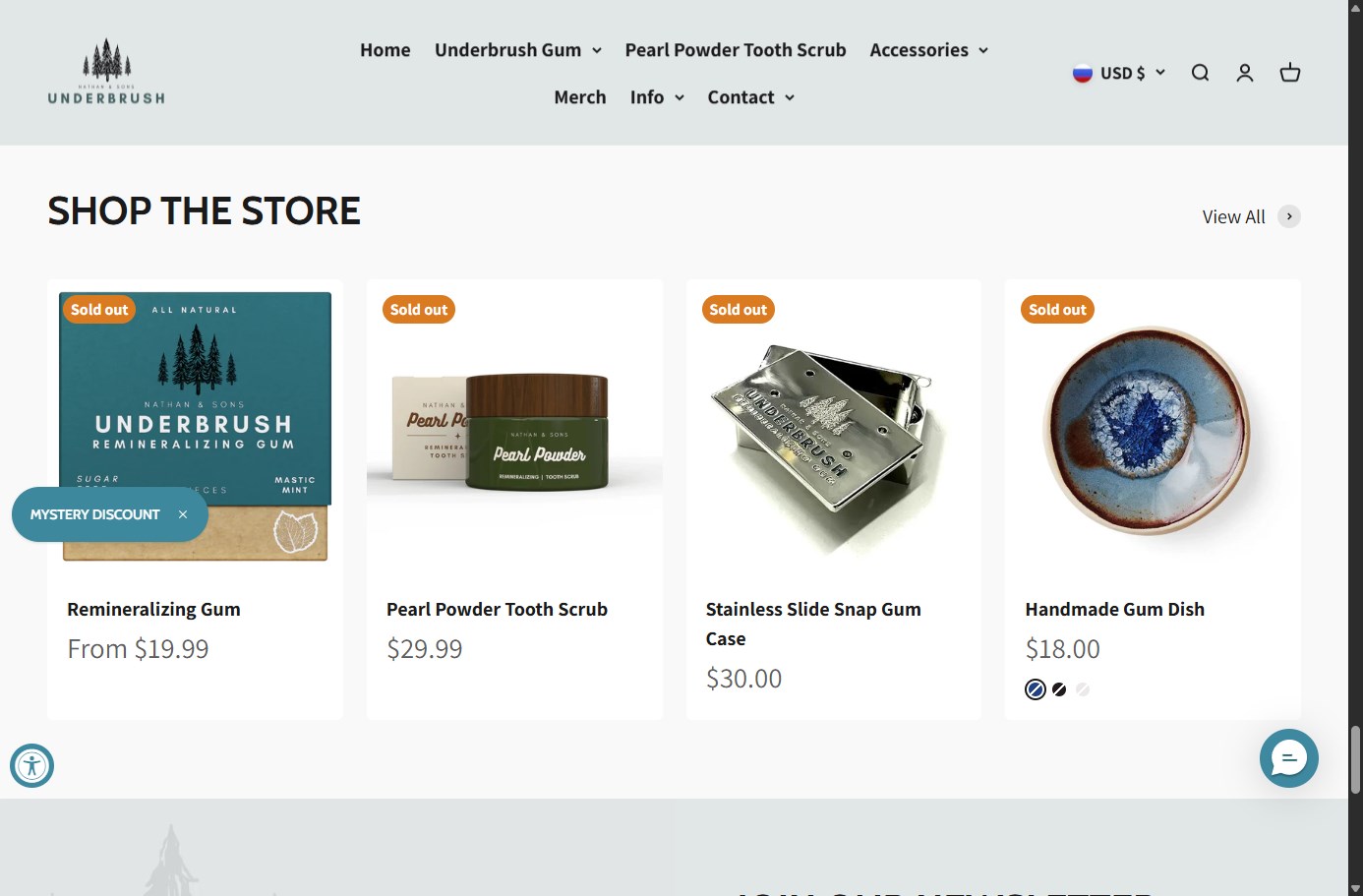The width and height of the screenshot is (1363, 896).
Task: Open the USD $ currency selector
Action: [x=1119, y=73]
